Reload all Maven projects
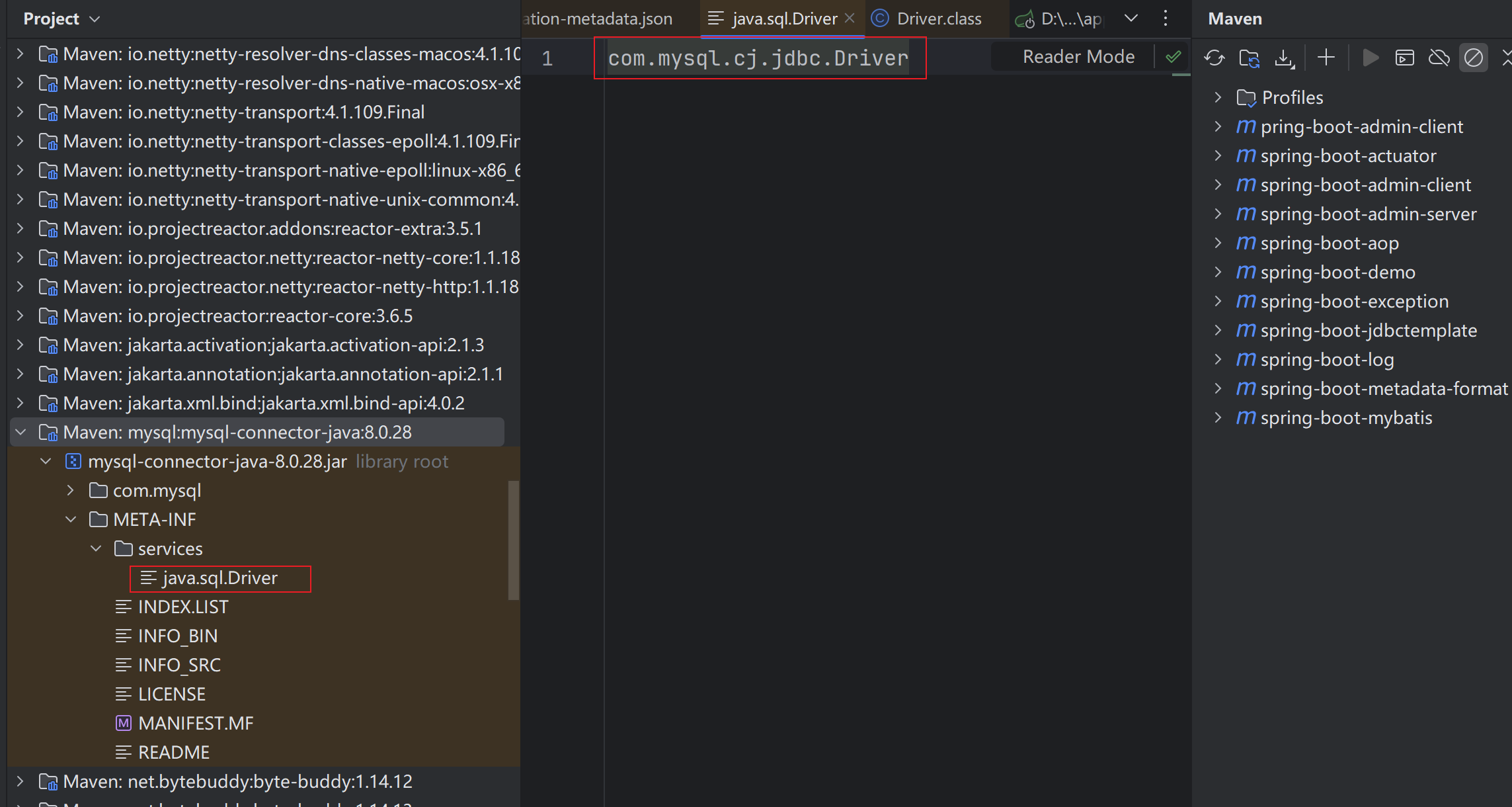Image resolution: width=1512 pixels, height=807 pixels. tap(1214, 58)
